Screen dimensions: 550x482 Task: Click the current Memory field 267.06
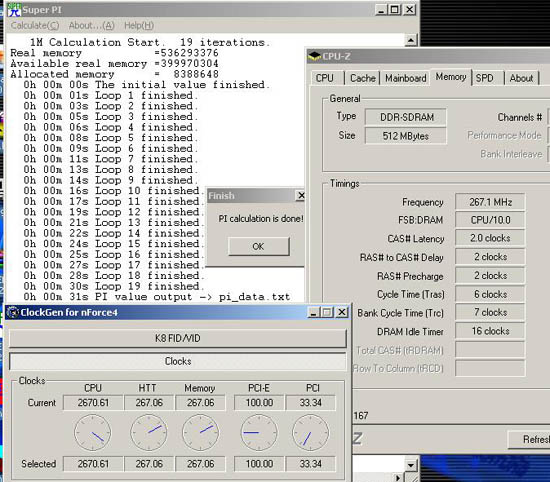coord(200,403)
